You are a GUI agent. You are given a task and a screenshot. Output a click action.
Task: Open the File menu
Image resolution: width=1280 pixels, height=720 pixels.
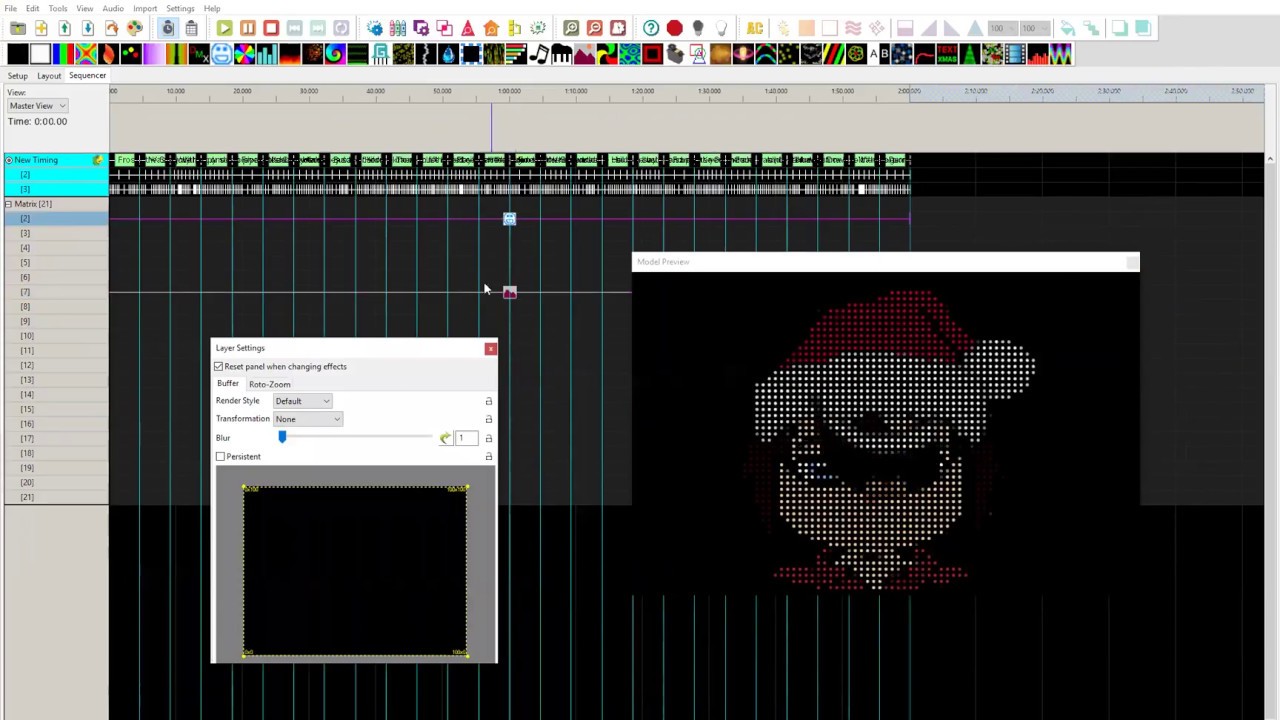coord(9,8)
